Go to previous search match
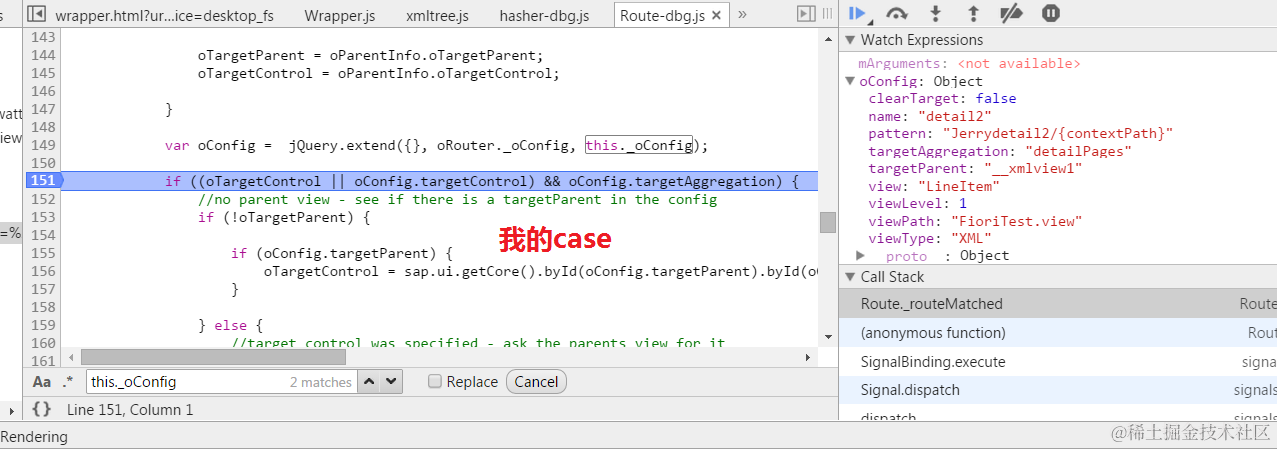Viewport: 1277px width, 449px height. (x=369, y=381)
